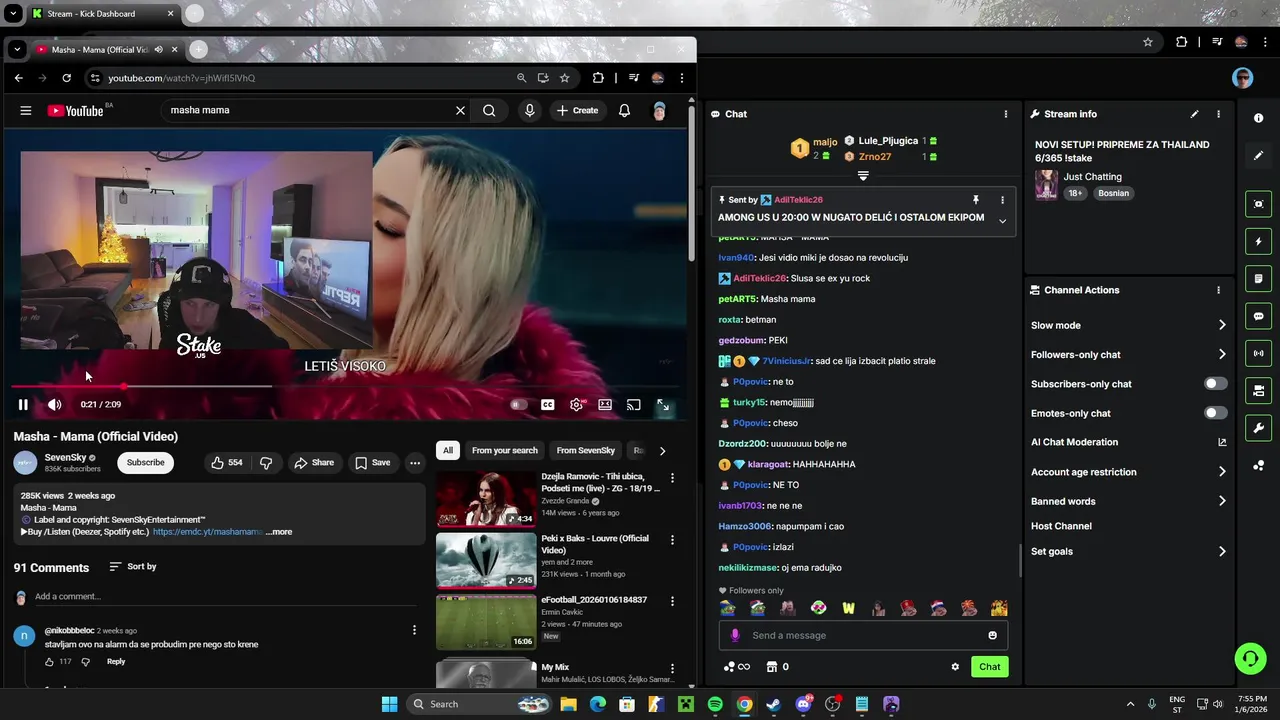Open options for eFootball suggested video
This screenshot has width=1280, height=720.
pyautogui.click(x=672, y=602)
